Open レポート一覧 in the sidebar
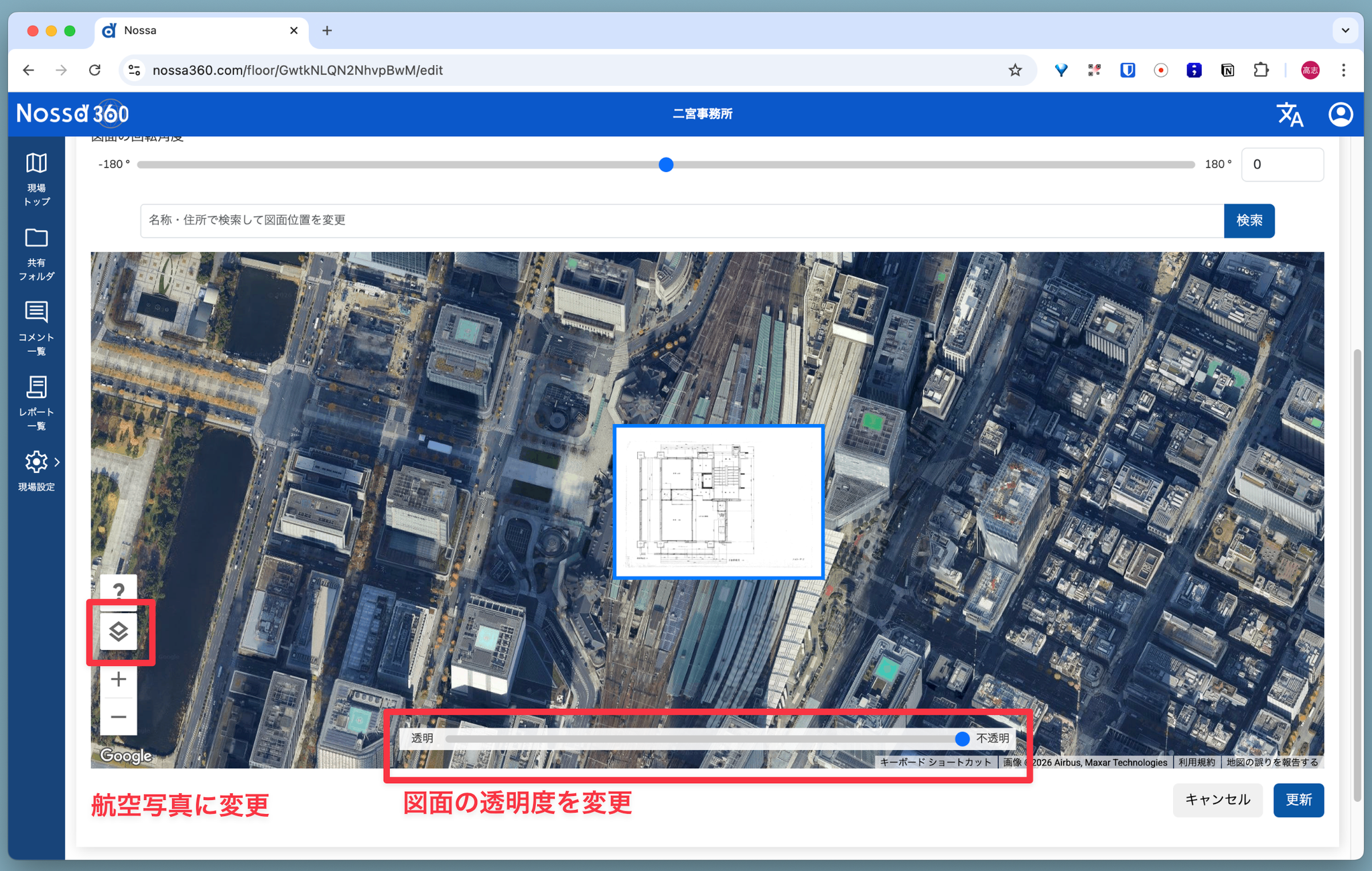Image resolution: width=1372 pixels, height=871 pixels. click(x=36, y=403)
